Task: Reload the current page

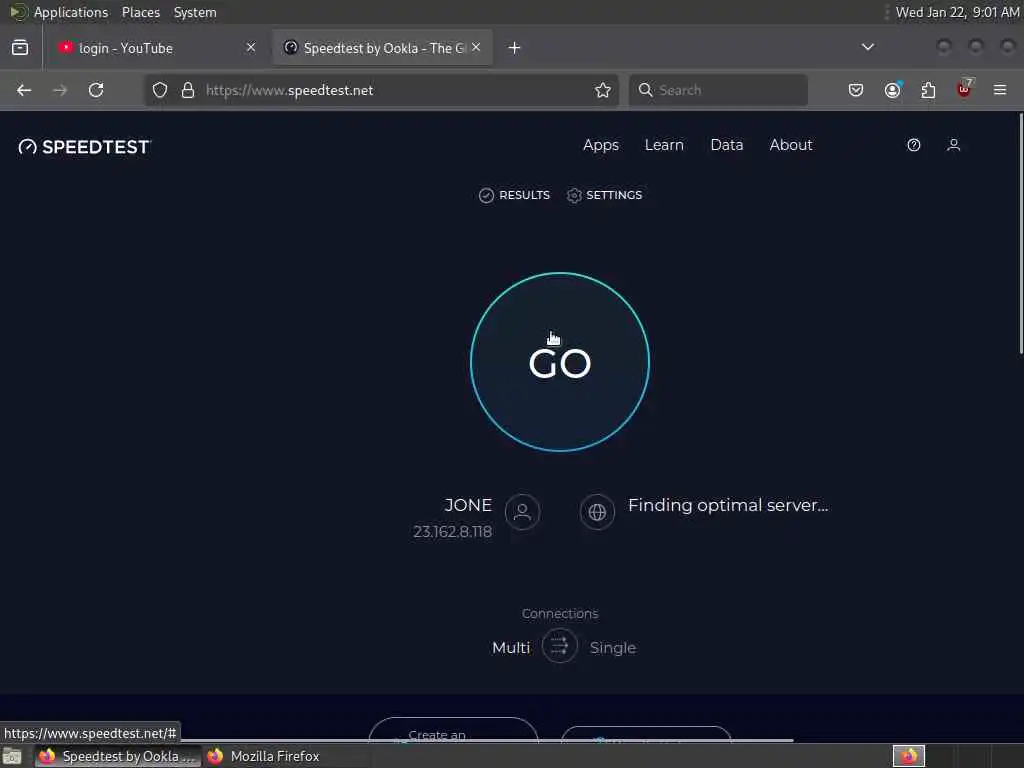Action: (x=96, y=90)
